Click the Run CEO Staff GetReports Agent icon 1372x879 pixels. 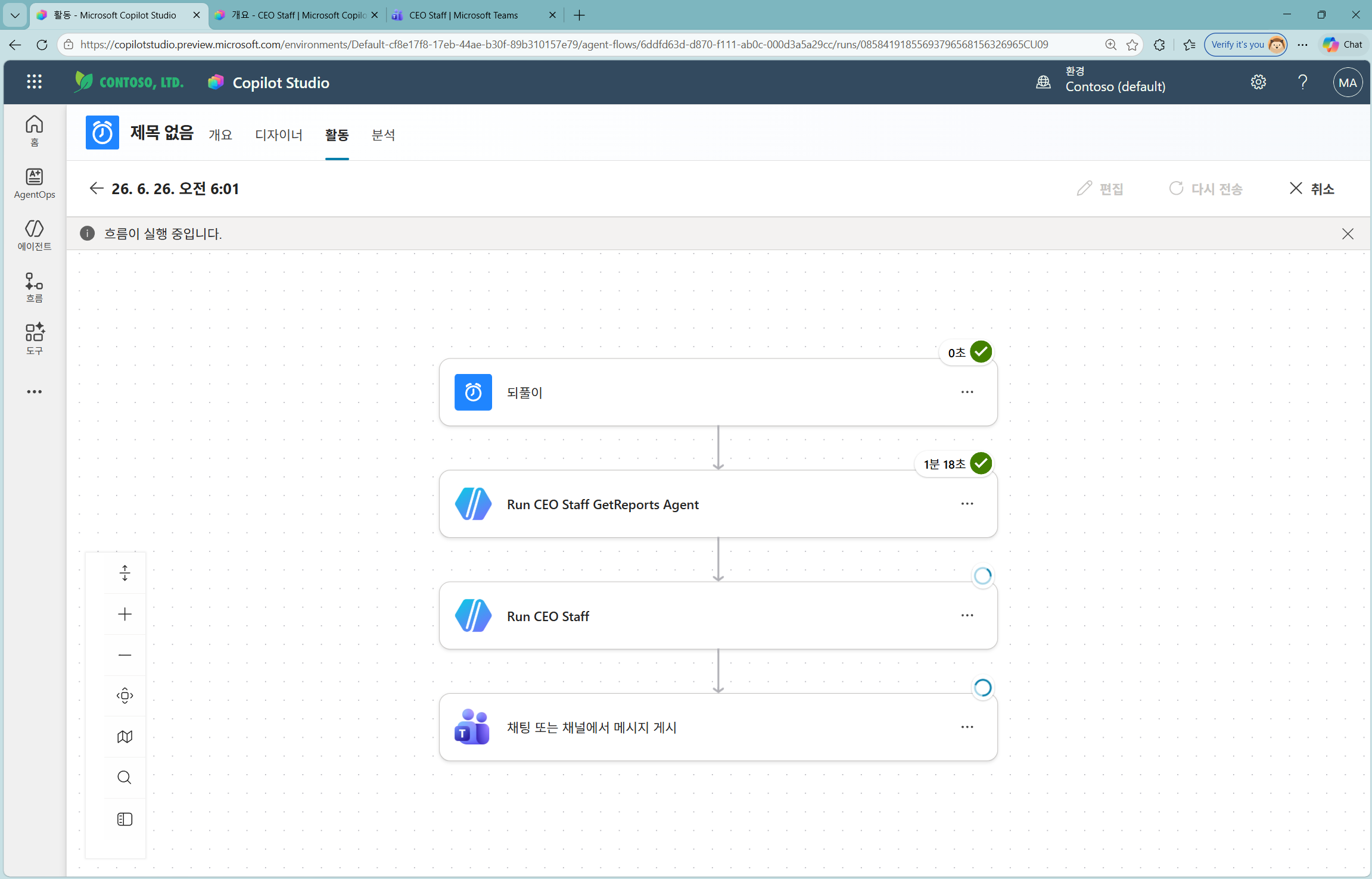[x=473, y=504]
